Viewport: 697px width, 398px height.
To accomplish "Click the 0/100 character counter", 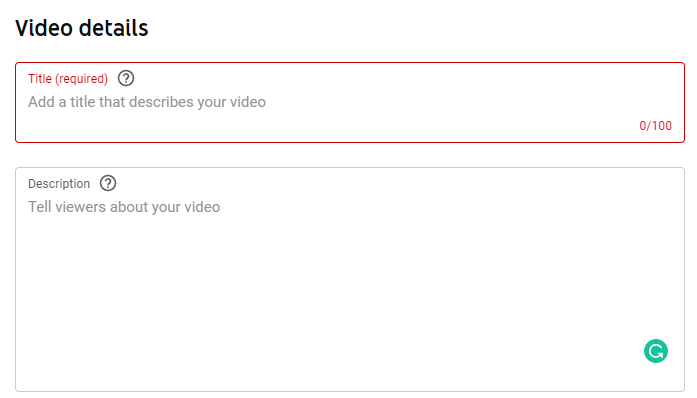I will pyautogui.click(x=655, y=126).
